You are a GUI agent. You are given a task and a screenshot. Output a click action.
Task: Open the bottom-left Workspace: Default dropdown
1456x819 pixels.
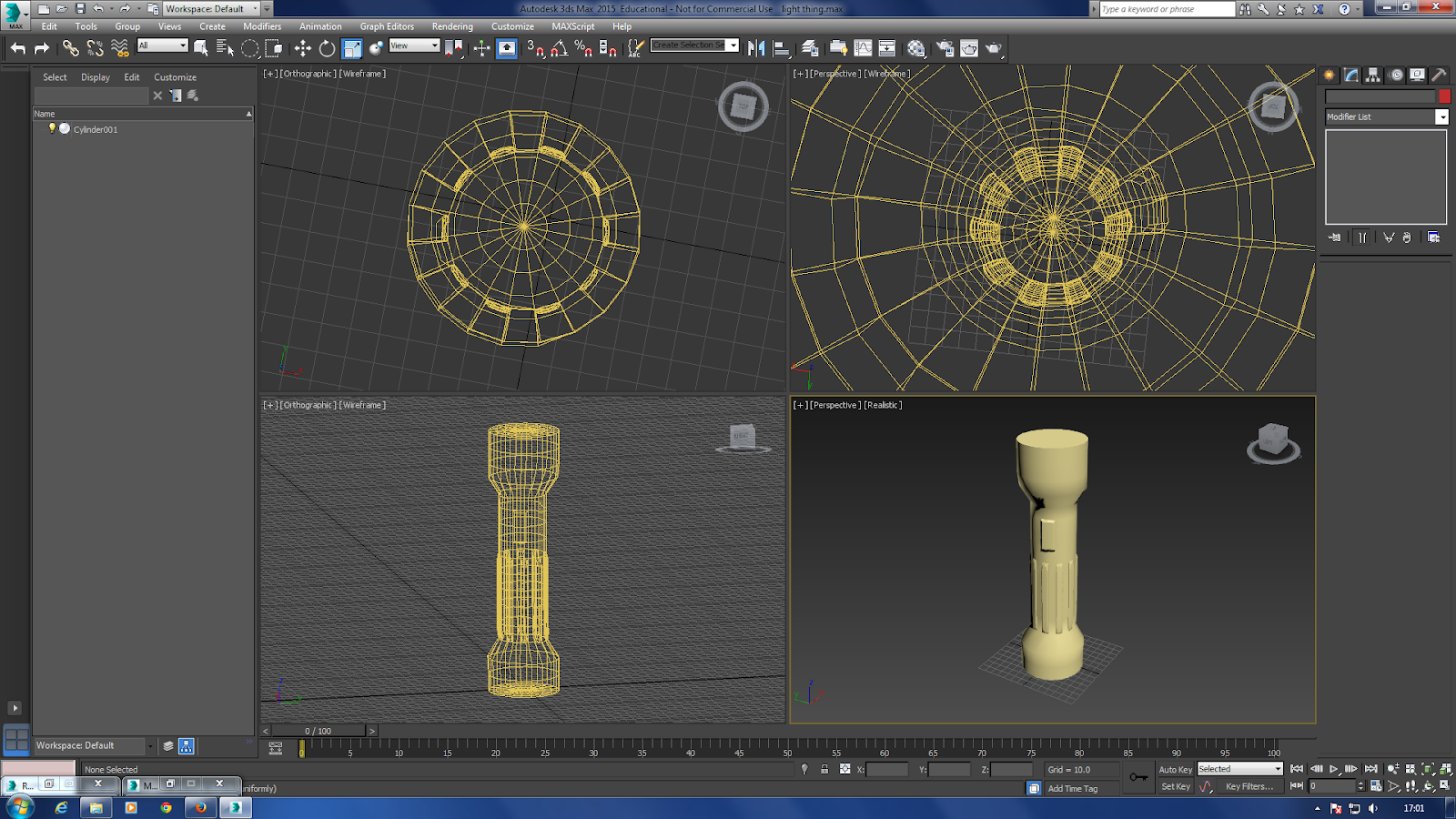95,746
